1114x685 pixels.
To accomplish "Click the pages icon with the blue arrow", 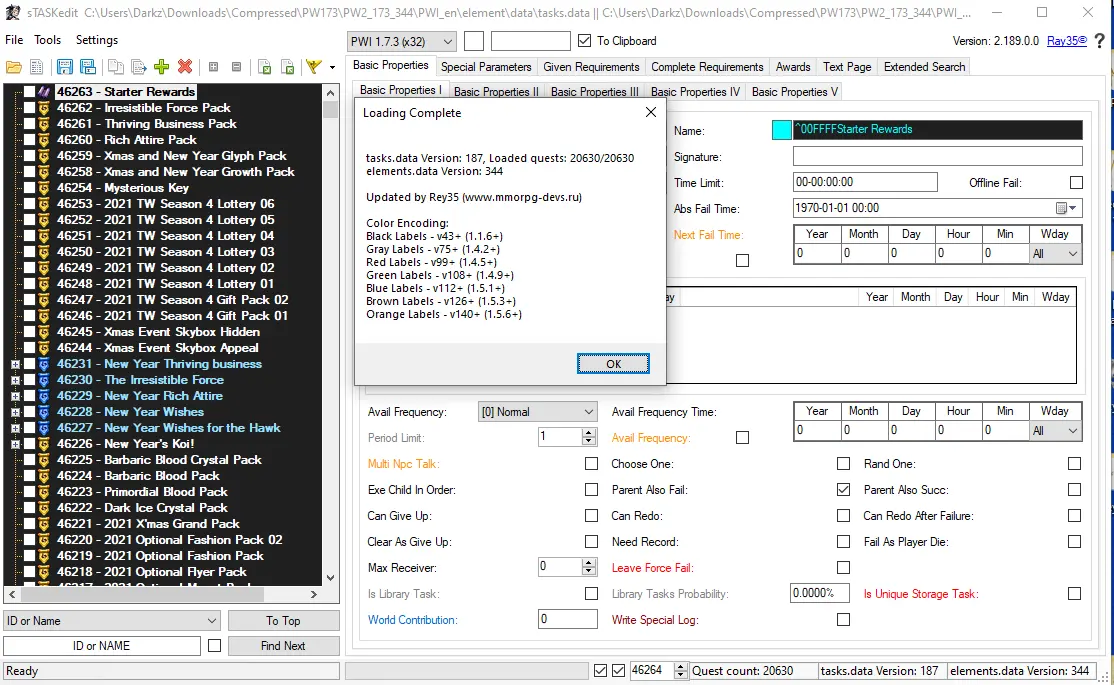I will [139, 68].
